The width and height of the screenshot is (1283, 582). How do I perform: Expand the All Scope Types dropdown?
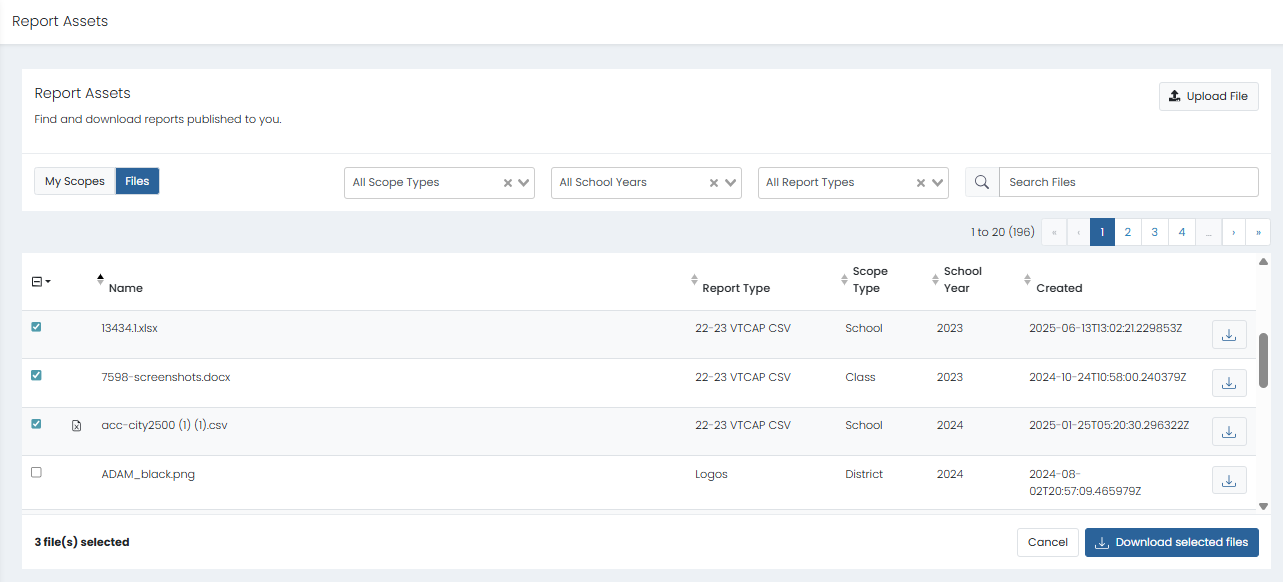524,183
